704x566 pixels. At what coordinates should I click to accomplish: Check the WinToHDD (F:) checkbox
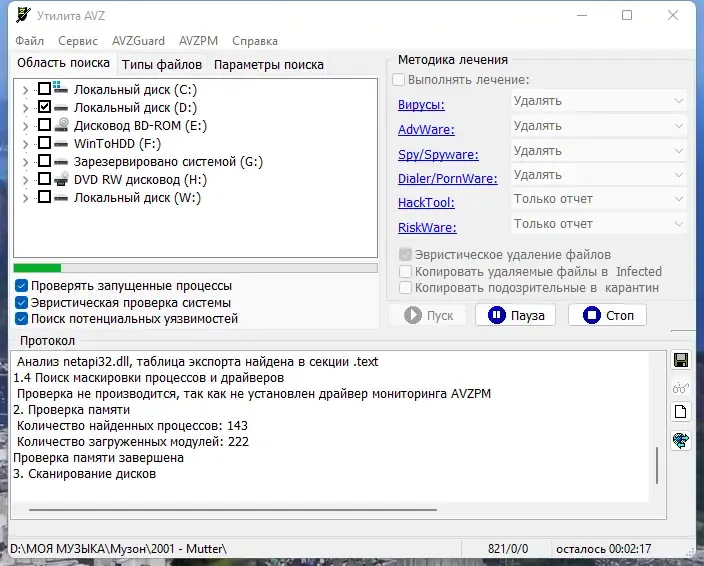44,142
